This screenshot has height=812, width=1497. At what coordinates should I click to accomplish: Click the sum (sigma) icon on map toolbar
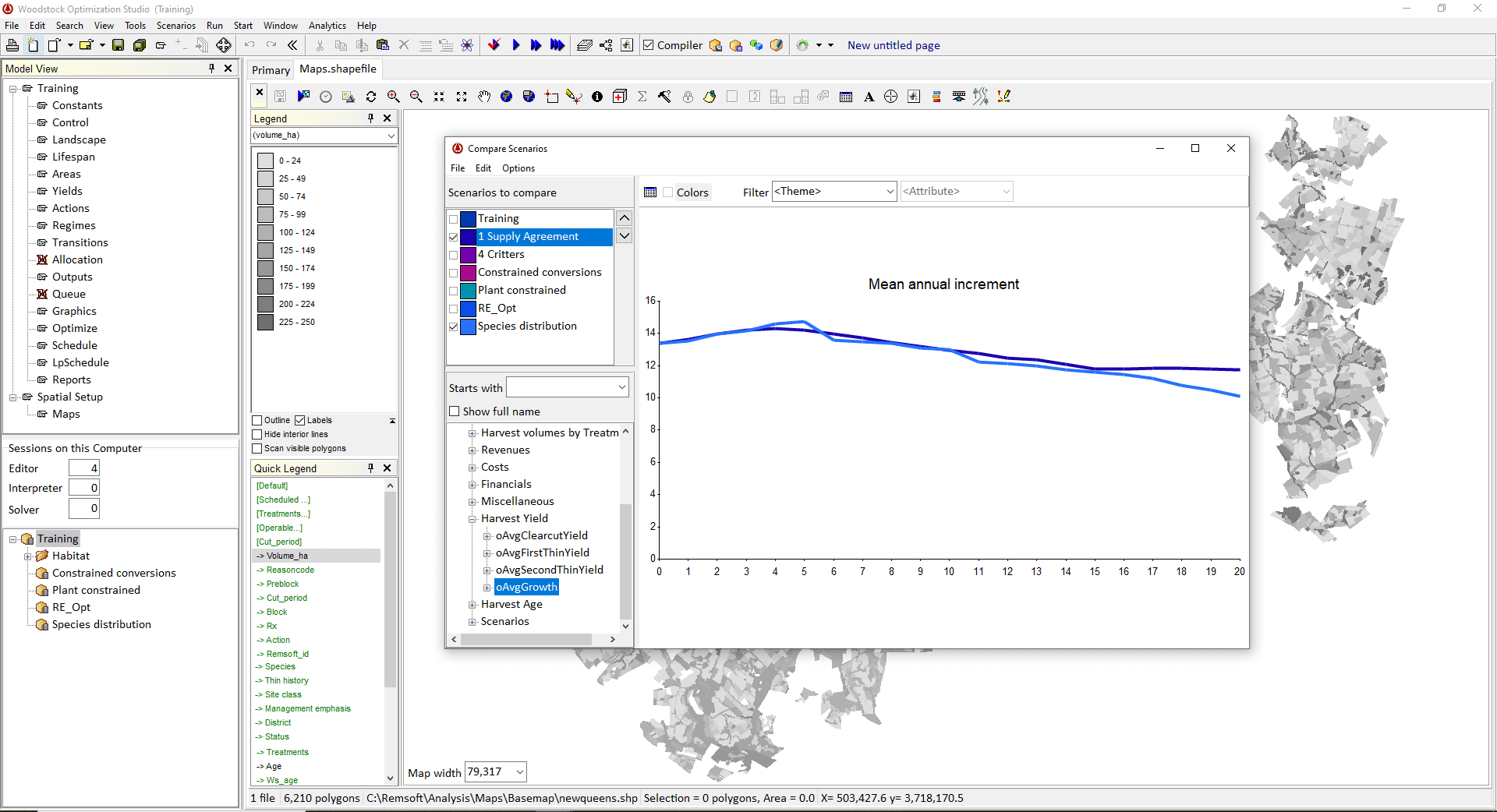tap(642, 96)
